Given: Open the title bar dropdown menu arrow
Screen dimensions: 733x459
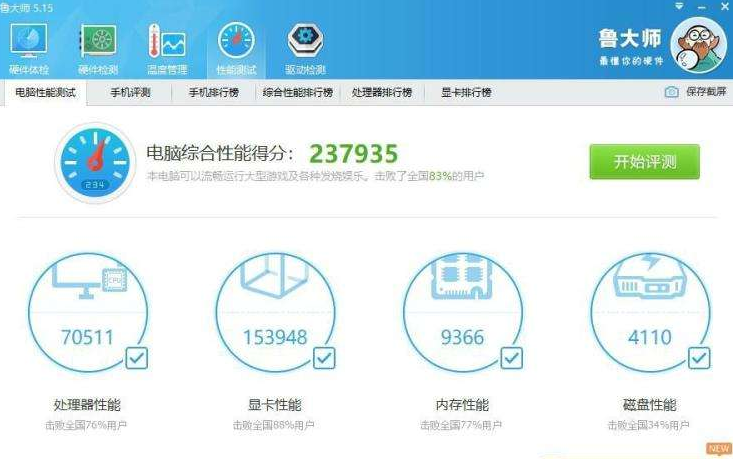Looking at the screenshot, I should coord(679,7).
